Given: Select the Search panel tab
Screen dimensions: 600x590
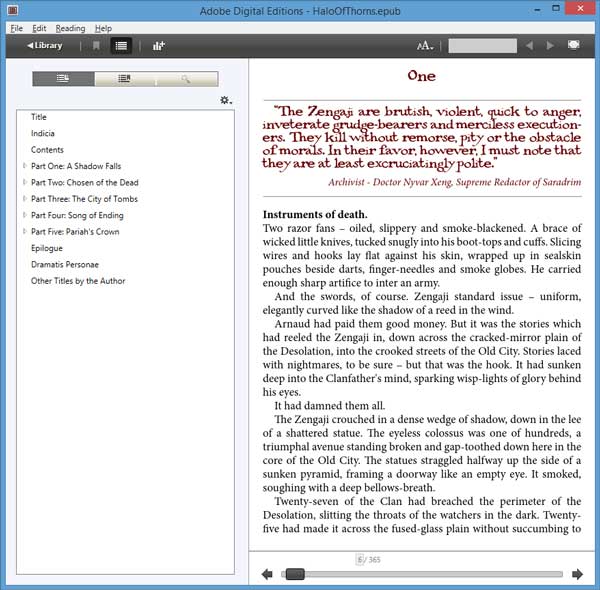Looking at the screenshot, I should coord(186,79).
